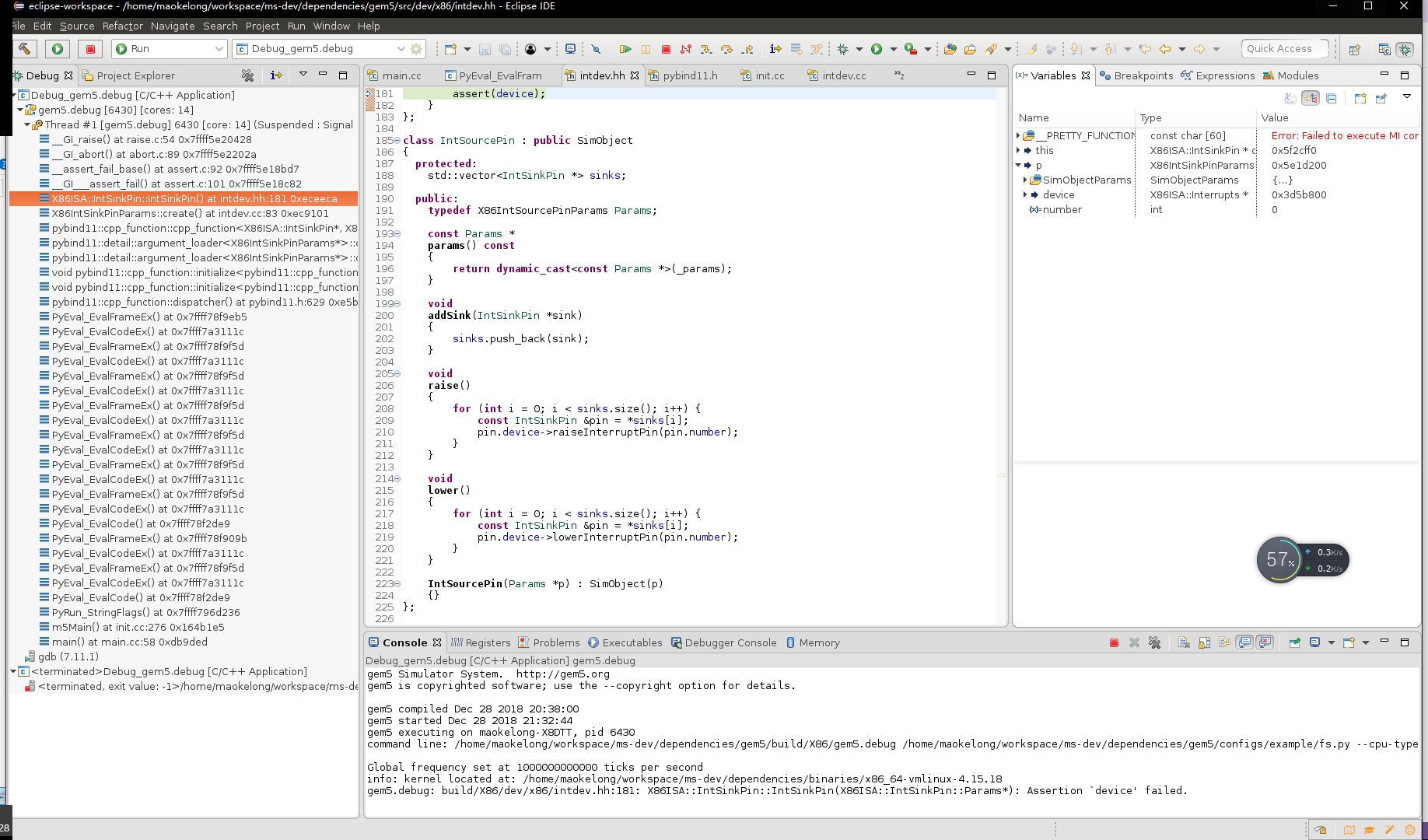Click Instruction Stepping Mode icon in main toolbar

[775, 49]
